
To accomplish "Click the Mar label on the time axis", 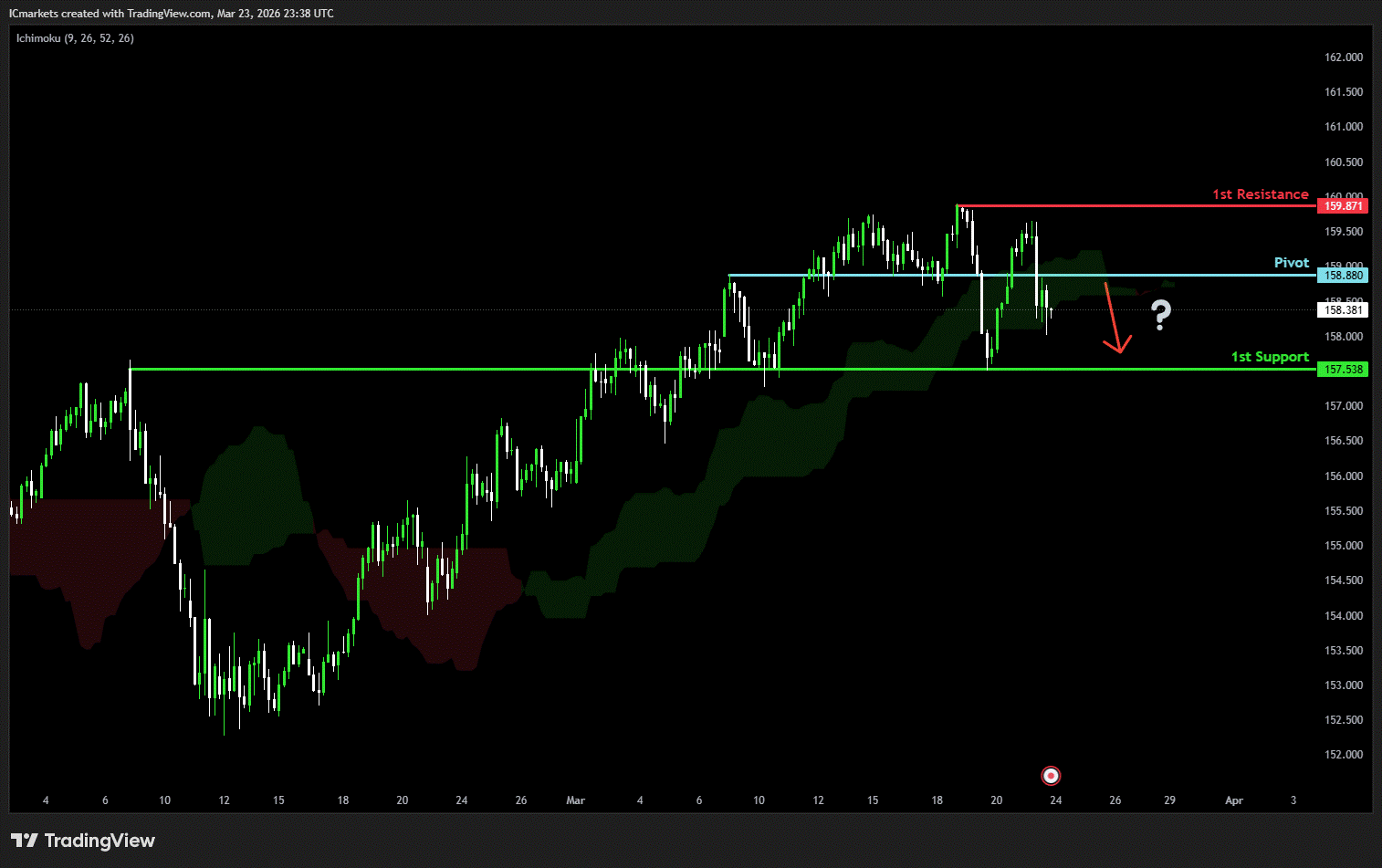I will (x=575, y=800).
